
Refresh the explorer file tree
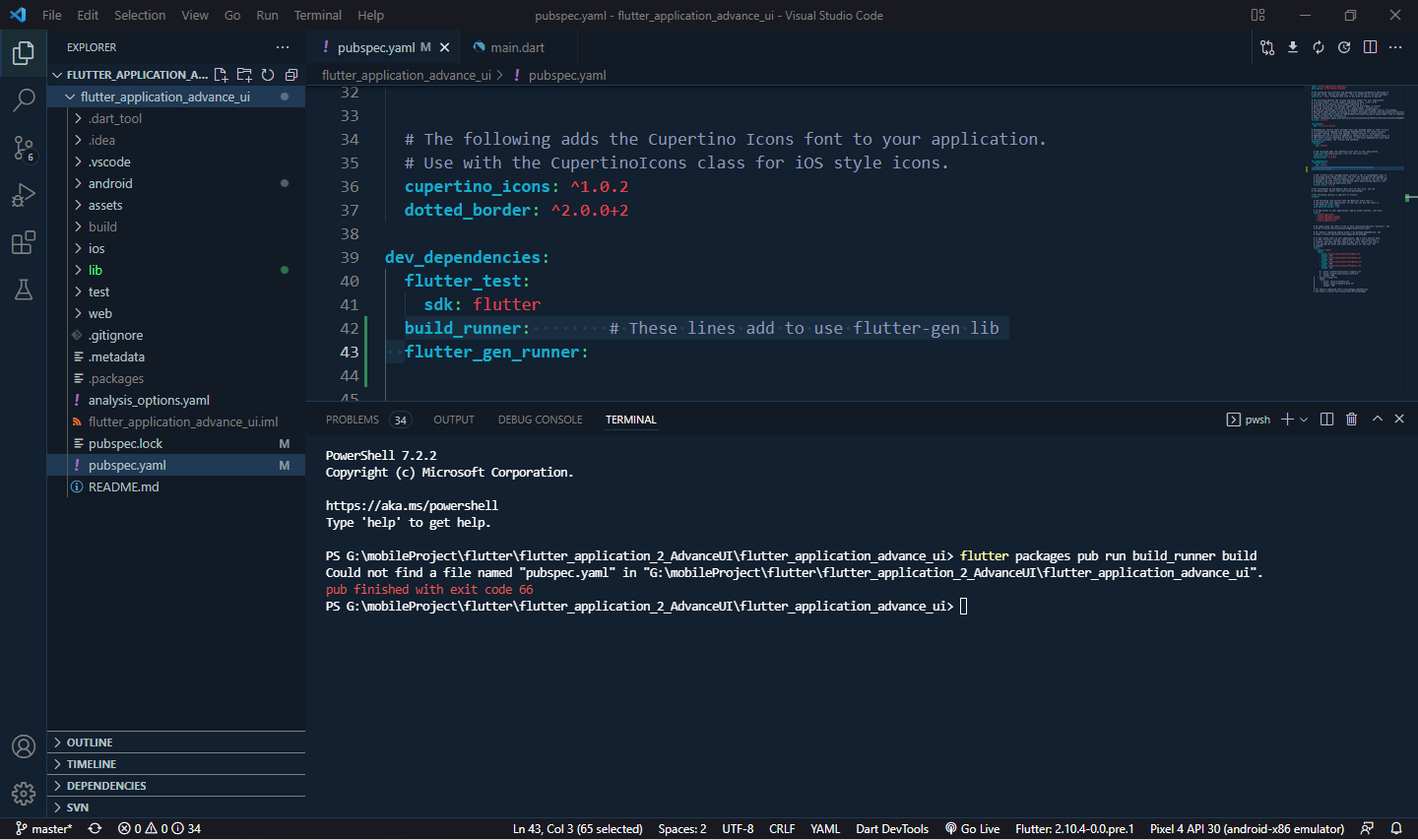(268, 75)
